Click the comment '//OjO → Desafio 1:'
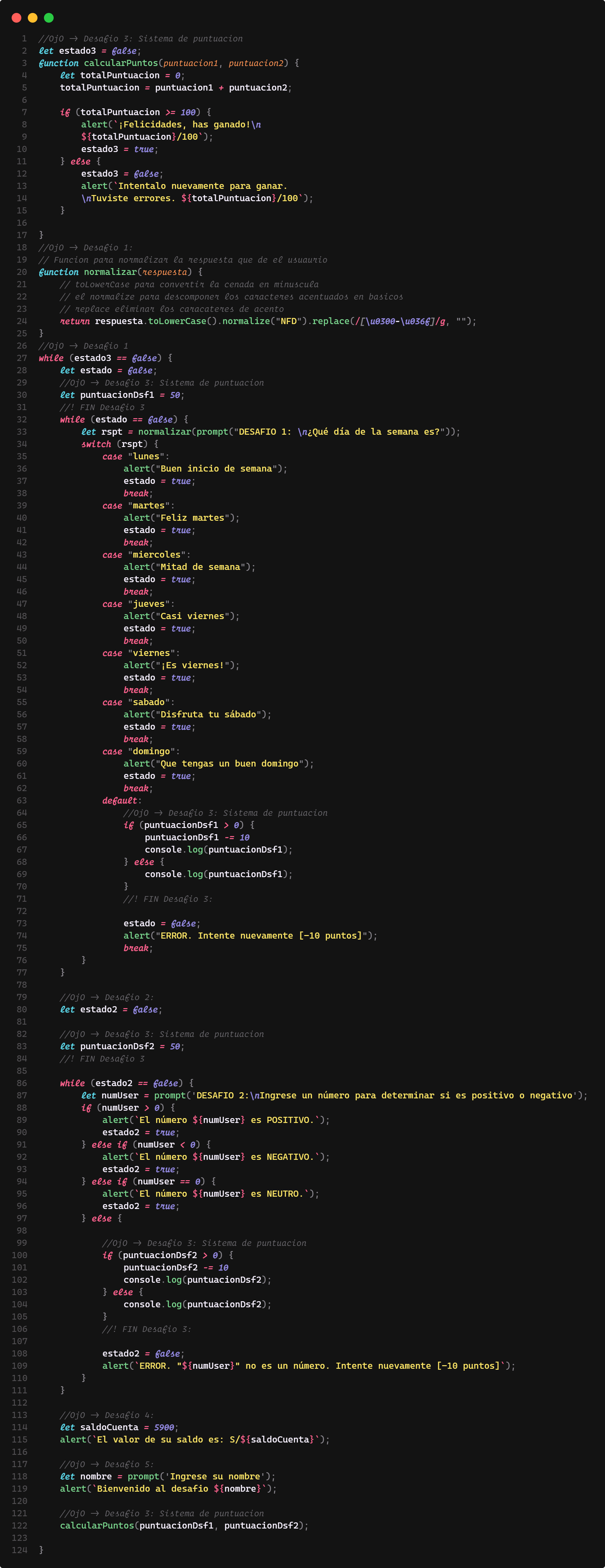Screen dimensions: 605x1568 (86, 248)
